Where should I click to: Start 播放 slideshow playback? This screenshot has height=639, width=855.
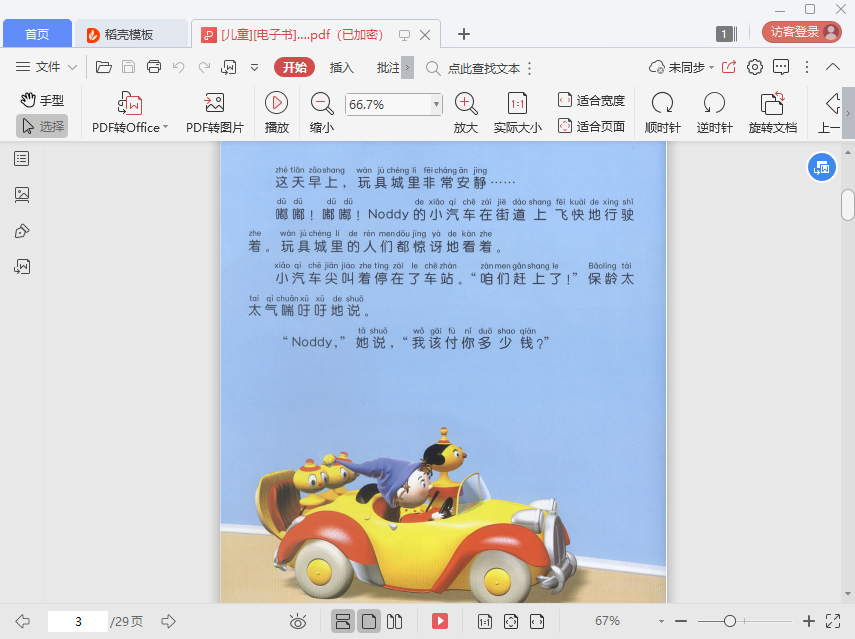pyautogui.click(x=276, y=113)
